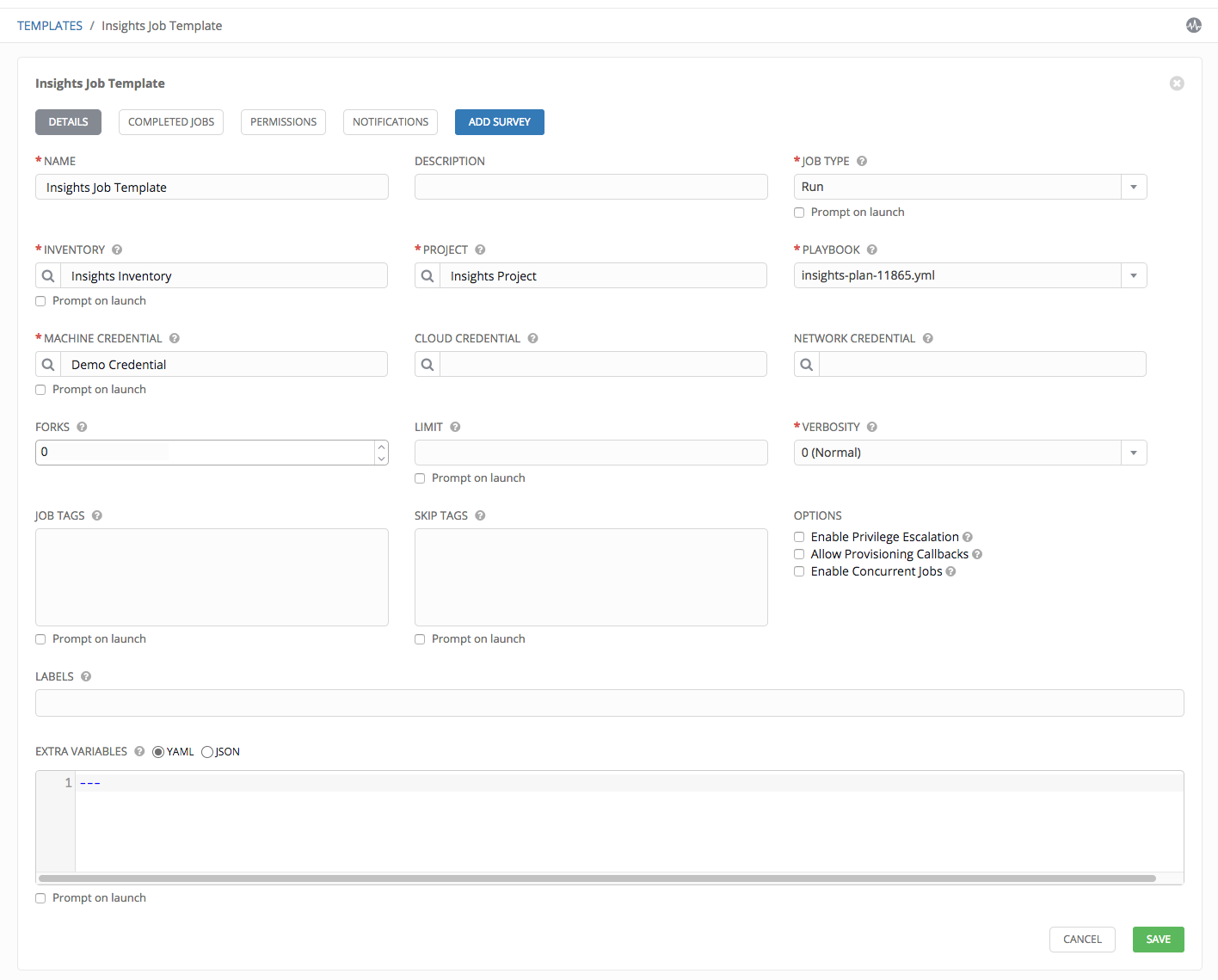The width and height of the screenshot is (1218, 980).
Task: Decrease the Forks stepper value
Action: (x=381, y=459)
